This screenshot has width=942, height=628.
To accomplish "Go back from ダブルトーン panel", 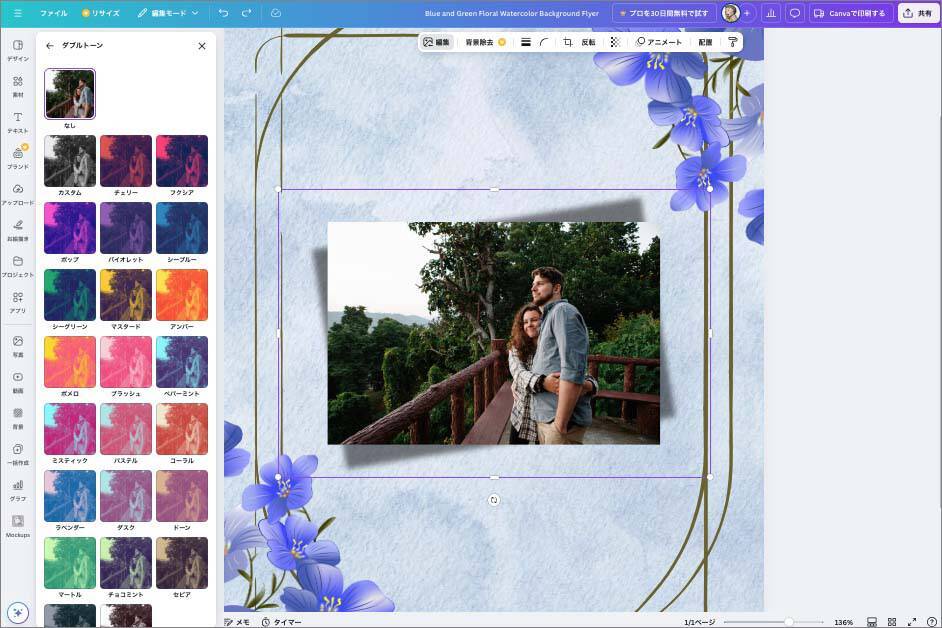I will point(50,46).
